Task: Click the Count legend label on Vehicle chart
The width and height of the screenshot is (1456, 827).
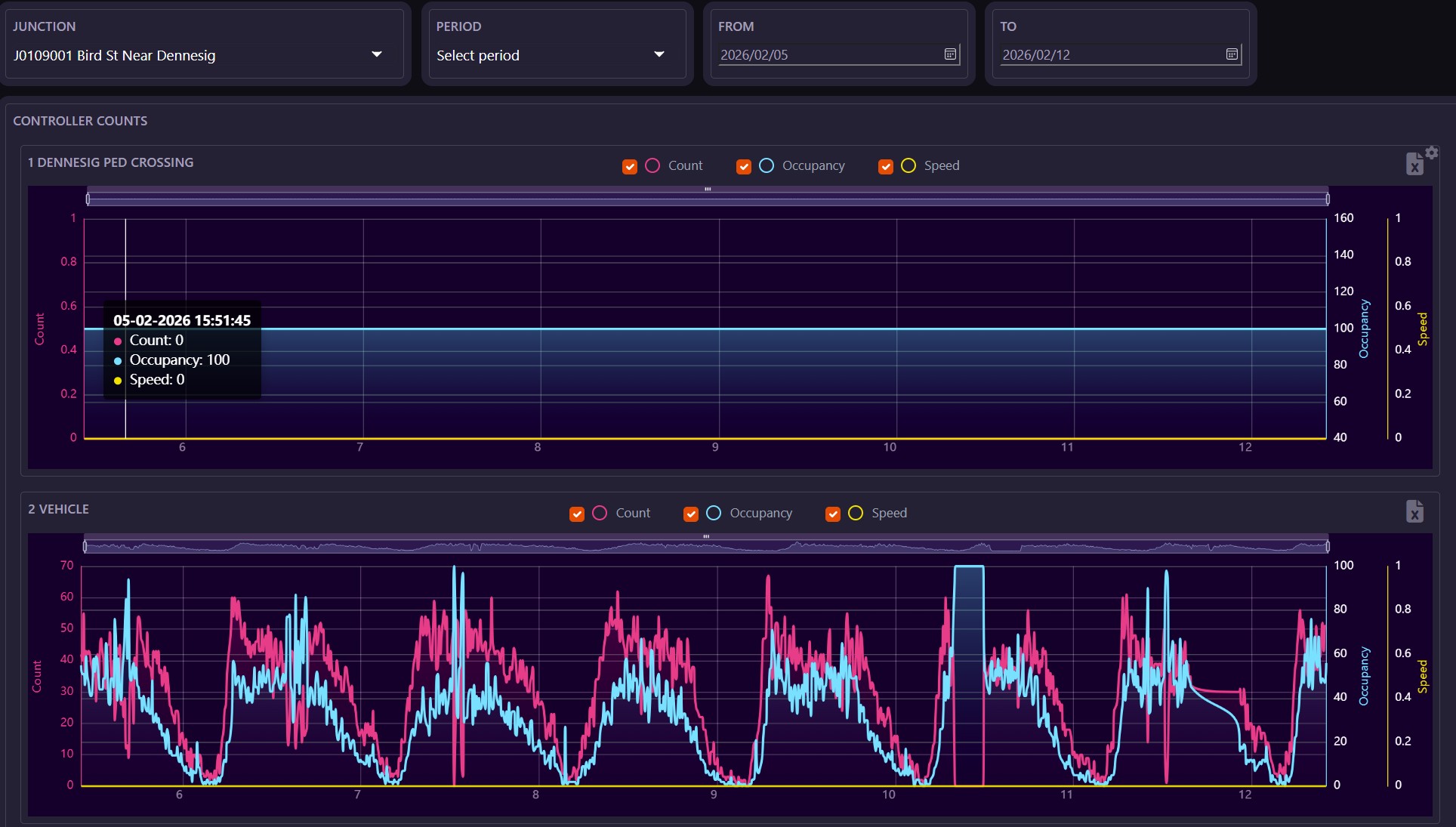Action: click(631, 513)
